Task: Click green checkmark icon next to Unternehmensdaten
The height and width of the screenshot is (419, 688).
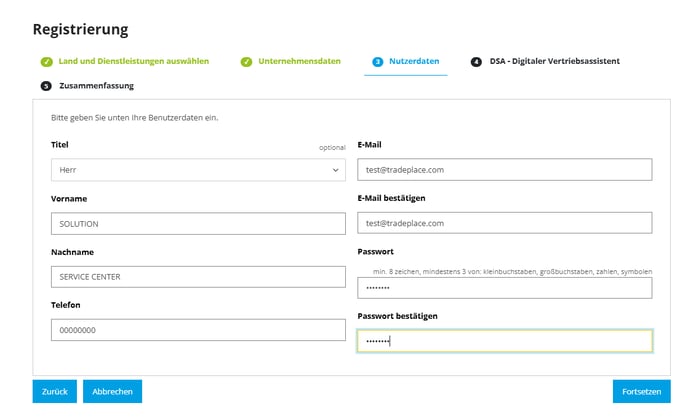Action: click(247, 62)
